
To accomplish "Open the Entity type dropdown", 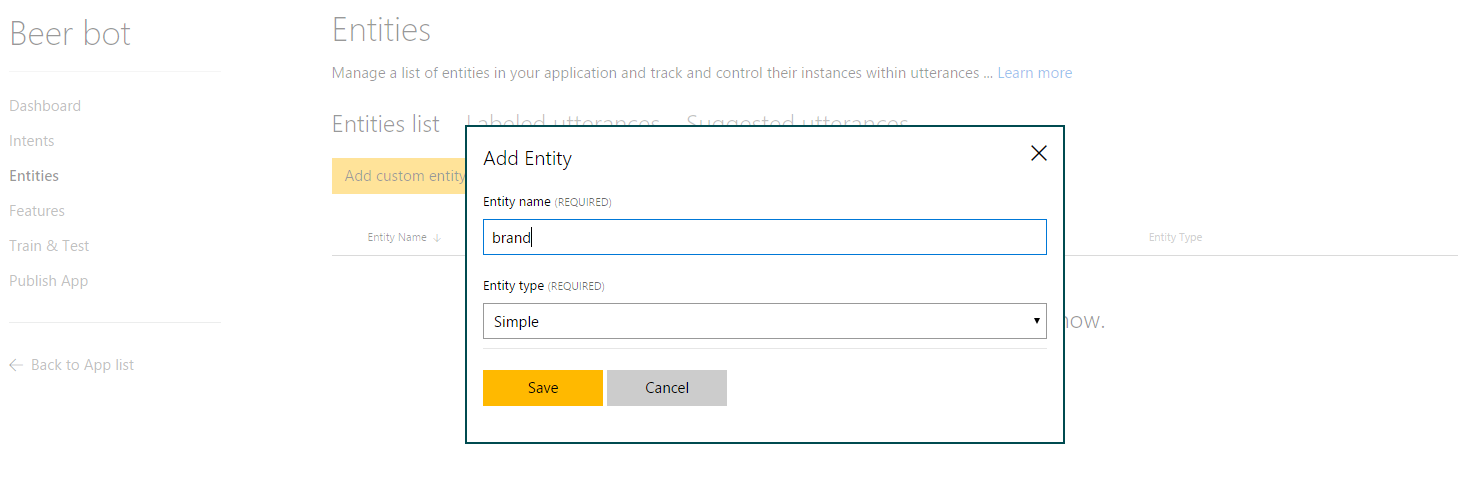I will point(764,321).
